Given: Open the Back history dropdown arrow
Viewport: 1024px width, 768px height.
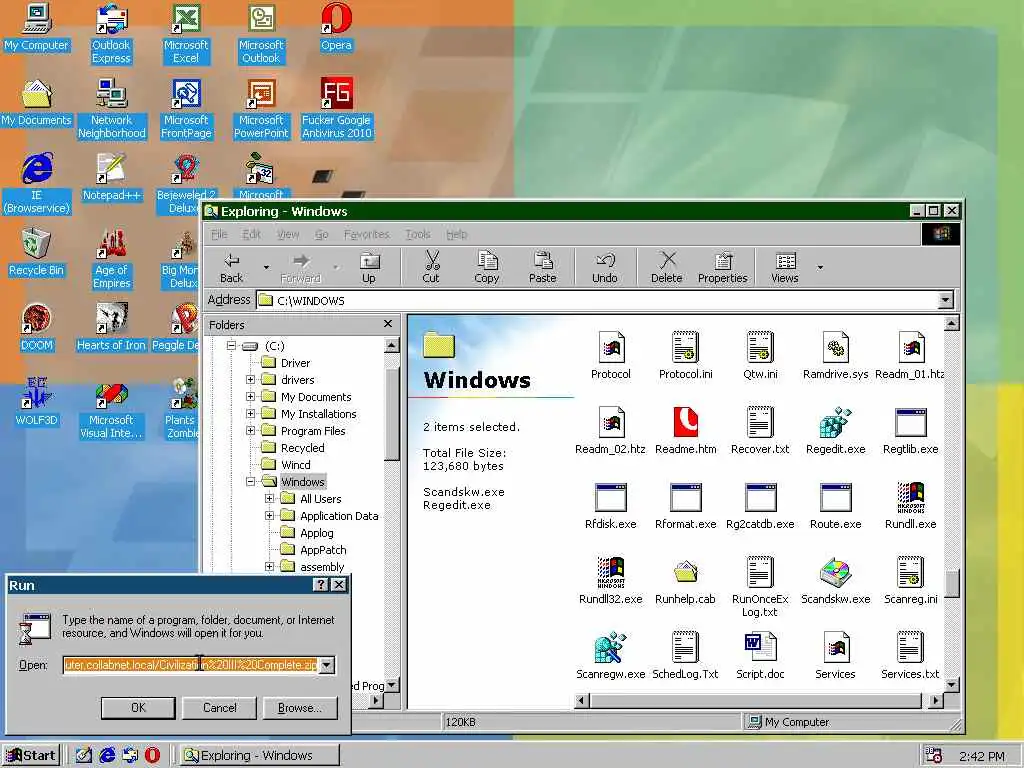Looking at the screenshot, I should (x=266, y=267).
